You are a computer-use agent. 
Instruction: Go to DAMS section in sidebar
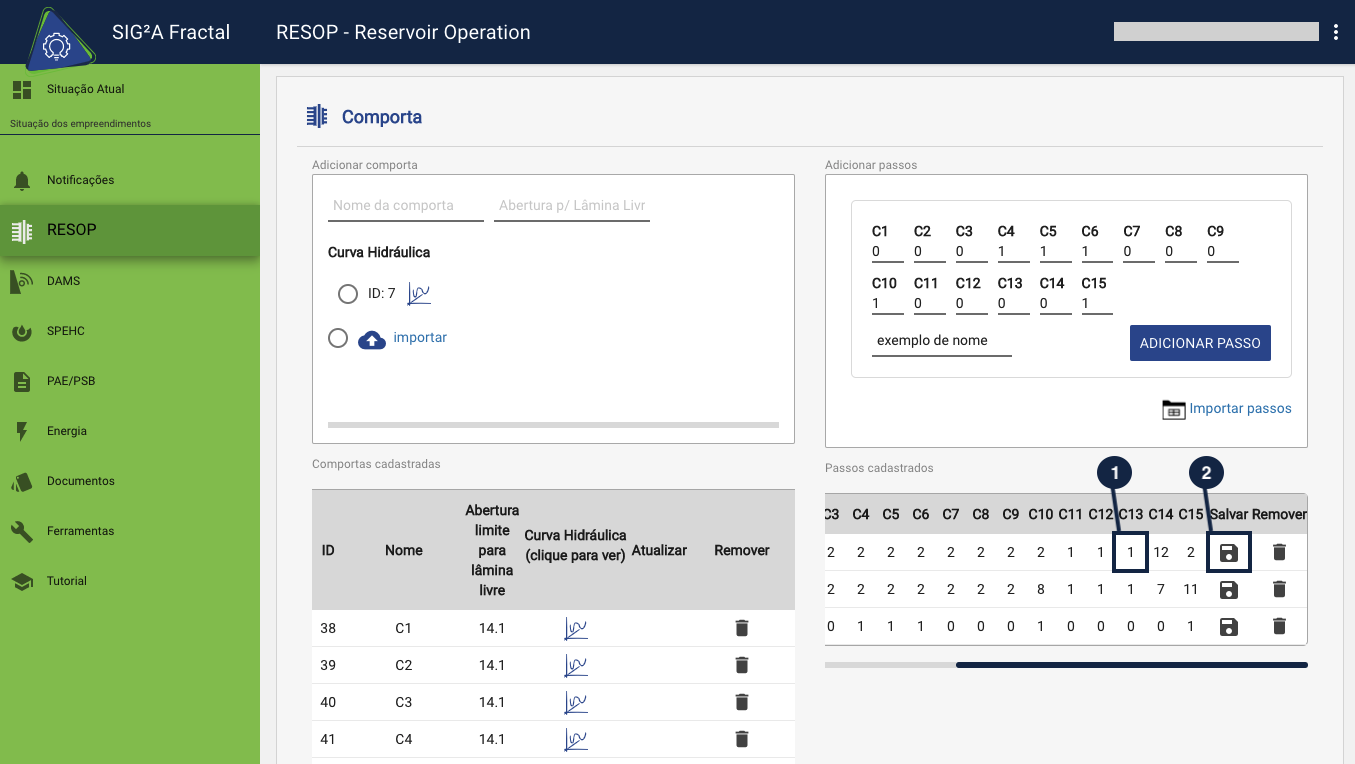pos(63,281)
